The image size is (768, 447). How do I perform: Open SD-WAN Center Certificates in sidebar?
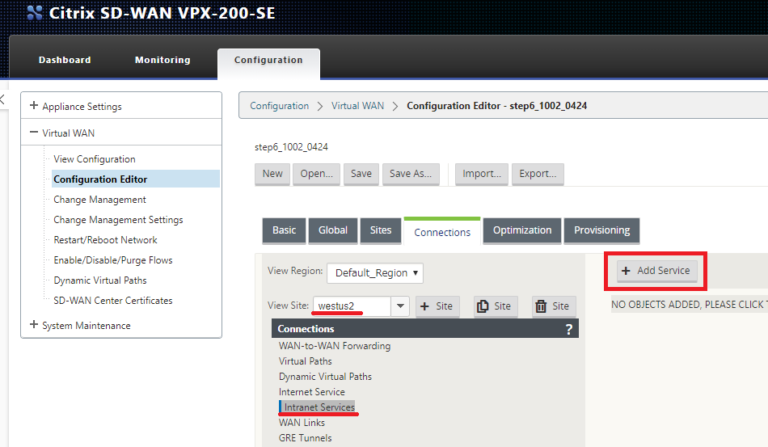[x=113, y=301]
